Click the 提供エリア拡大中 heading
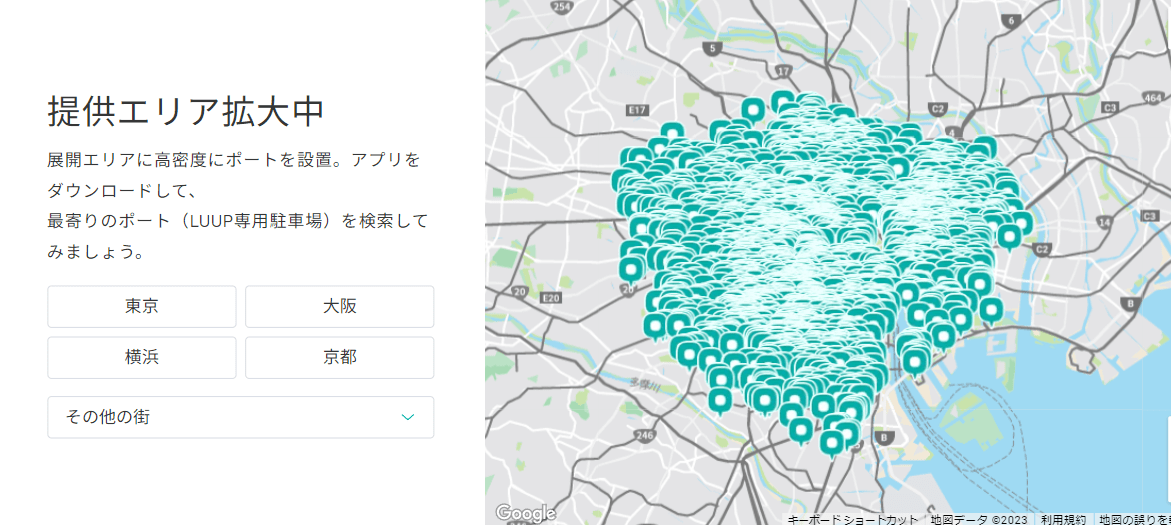 tap(186, 113)
